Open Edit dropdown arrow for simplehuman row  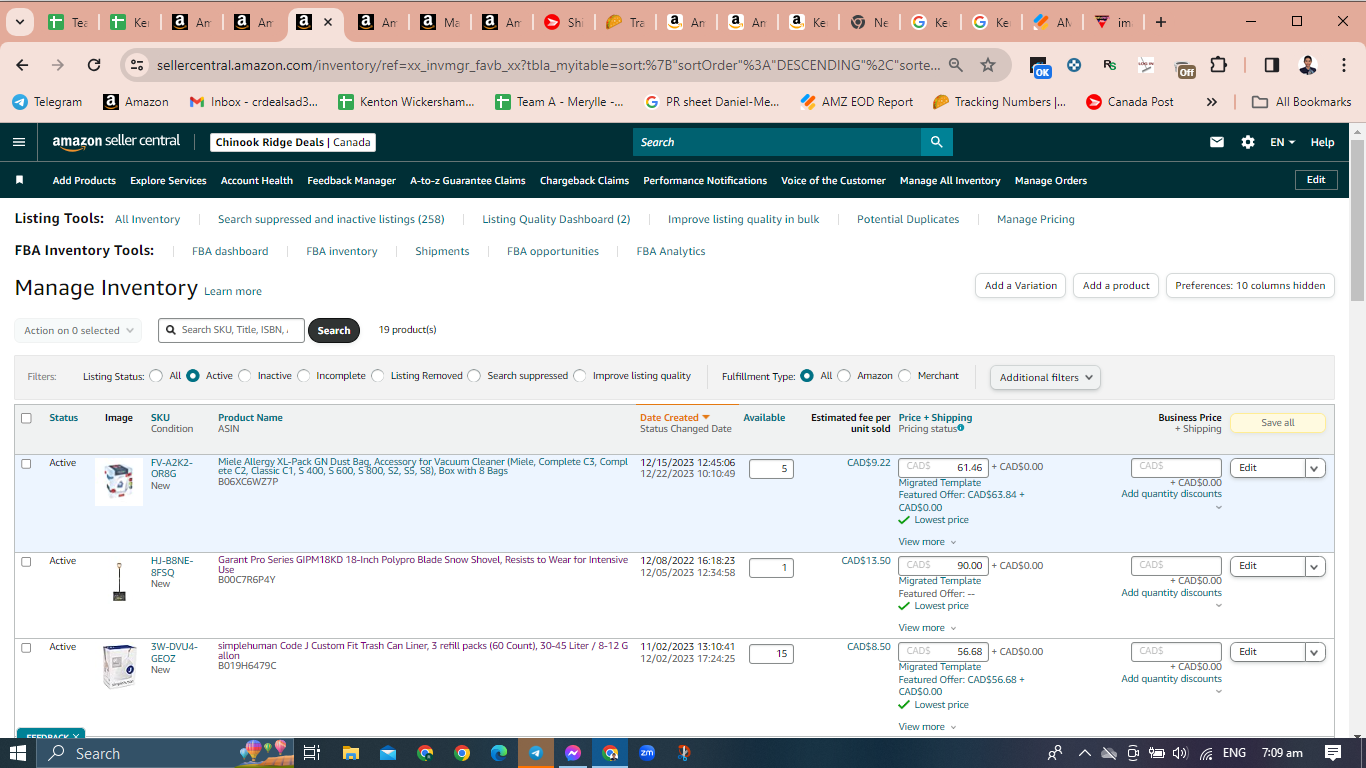1315,652
